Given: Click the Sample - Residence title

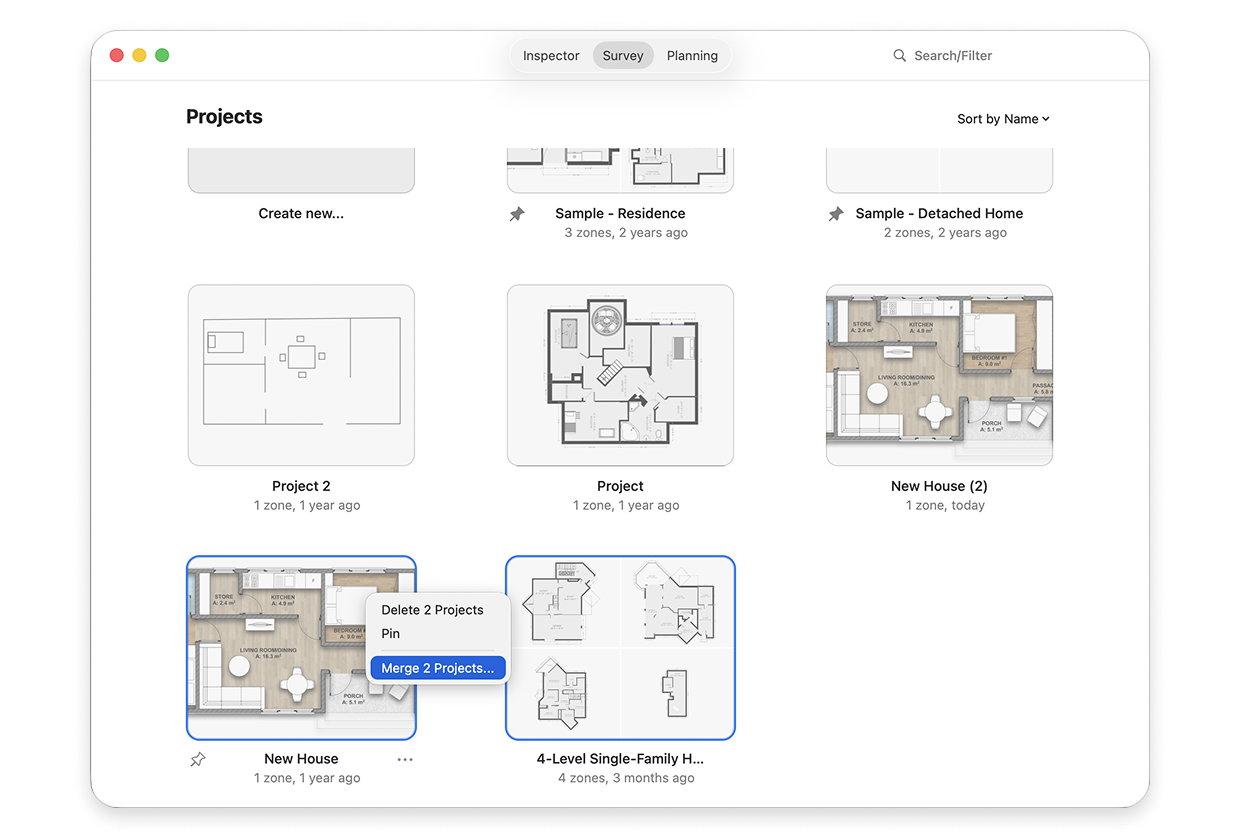Looking at the screenshot, I should click(620, 214).
